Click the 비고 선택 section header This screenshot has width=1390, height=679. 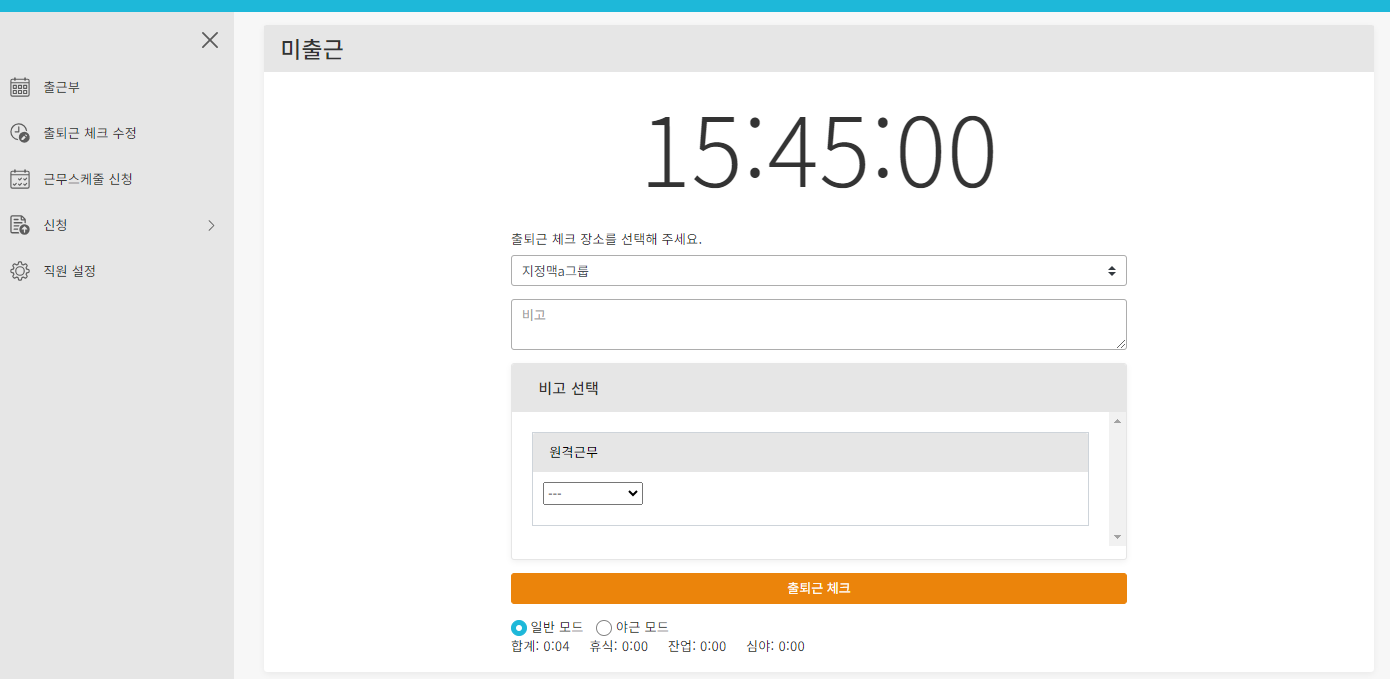click(568, 388)
